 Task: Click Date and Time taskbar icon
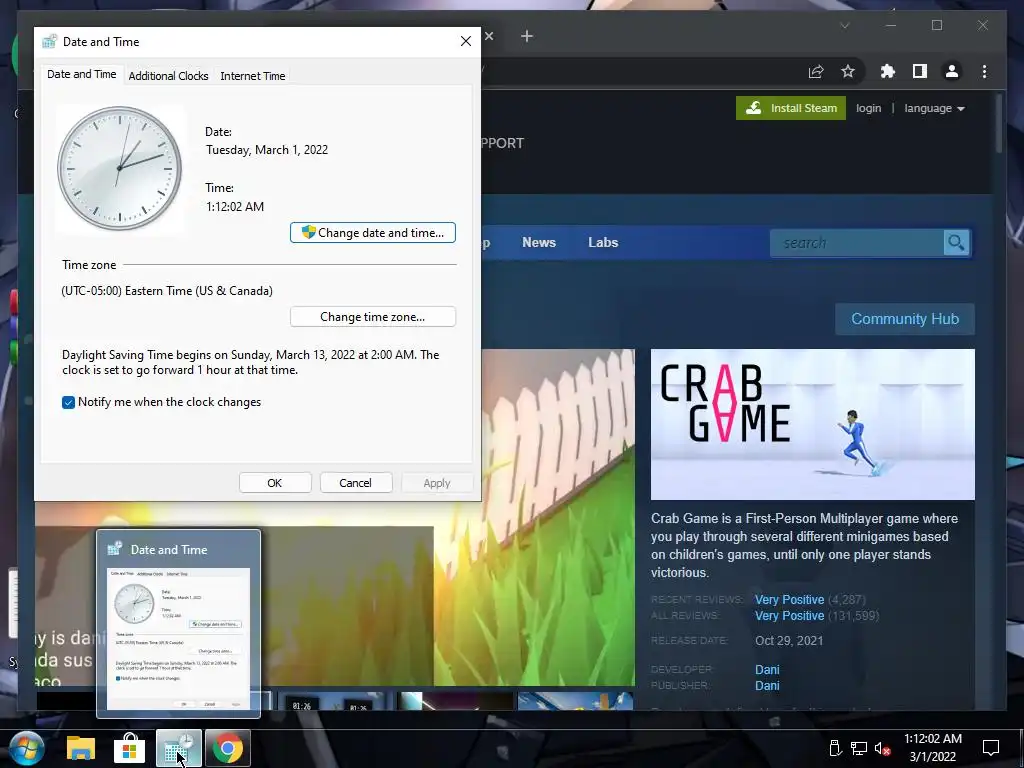178,748
